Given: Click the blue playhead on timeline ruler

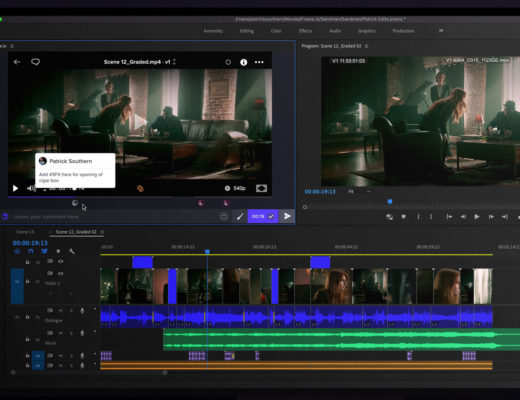Looking at the screenshot, I should (x=207, y=251).
